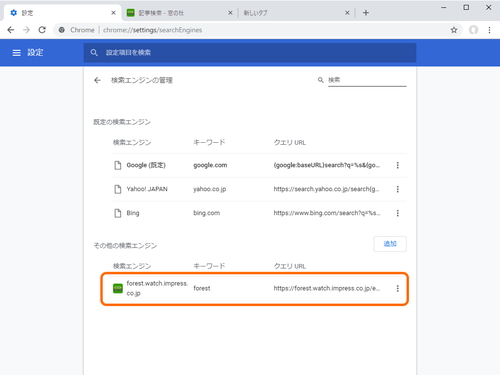Click the Yahoo! JAPAN engine name
Viewport: 500px width, 375px height.
147,189
